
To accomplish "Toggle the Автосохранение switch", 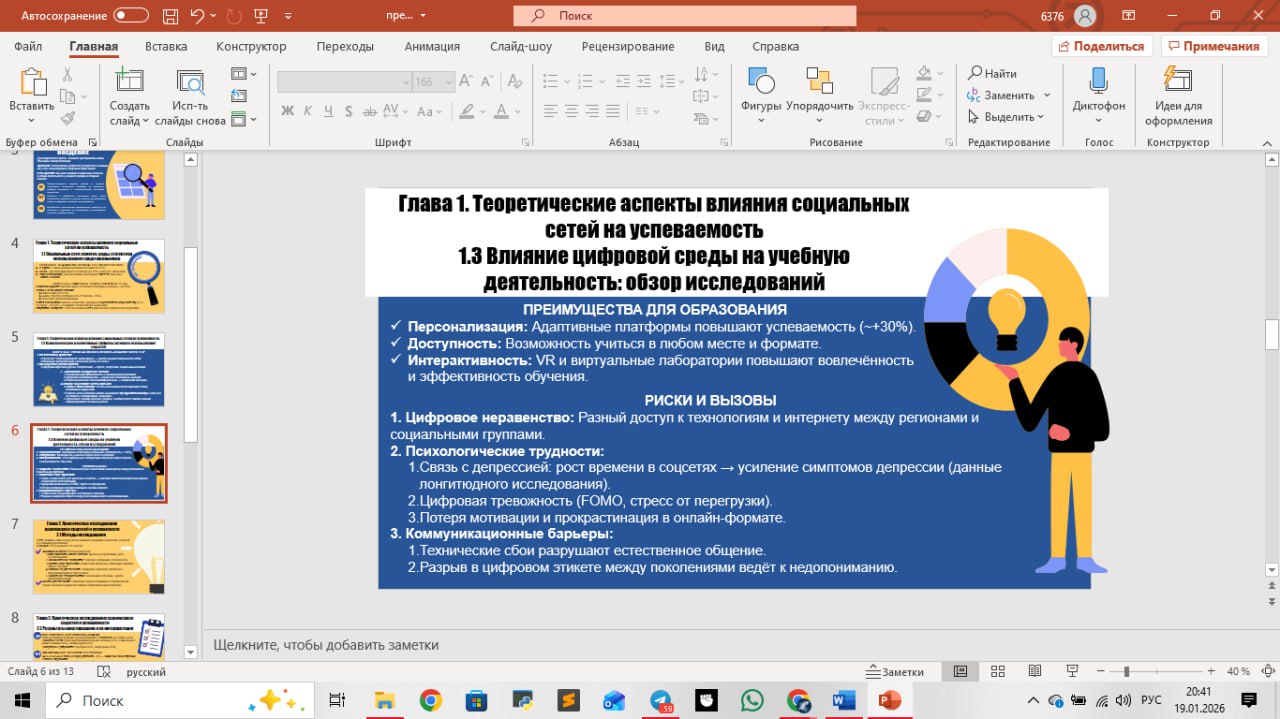I will coord(131,16).
